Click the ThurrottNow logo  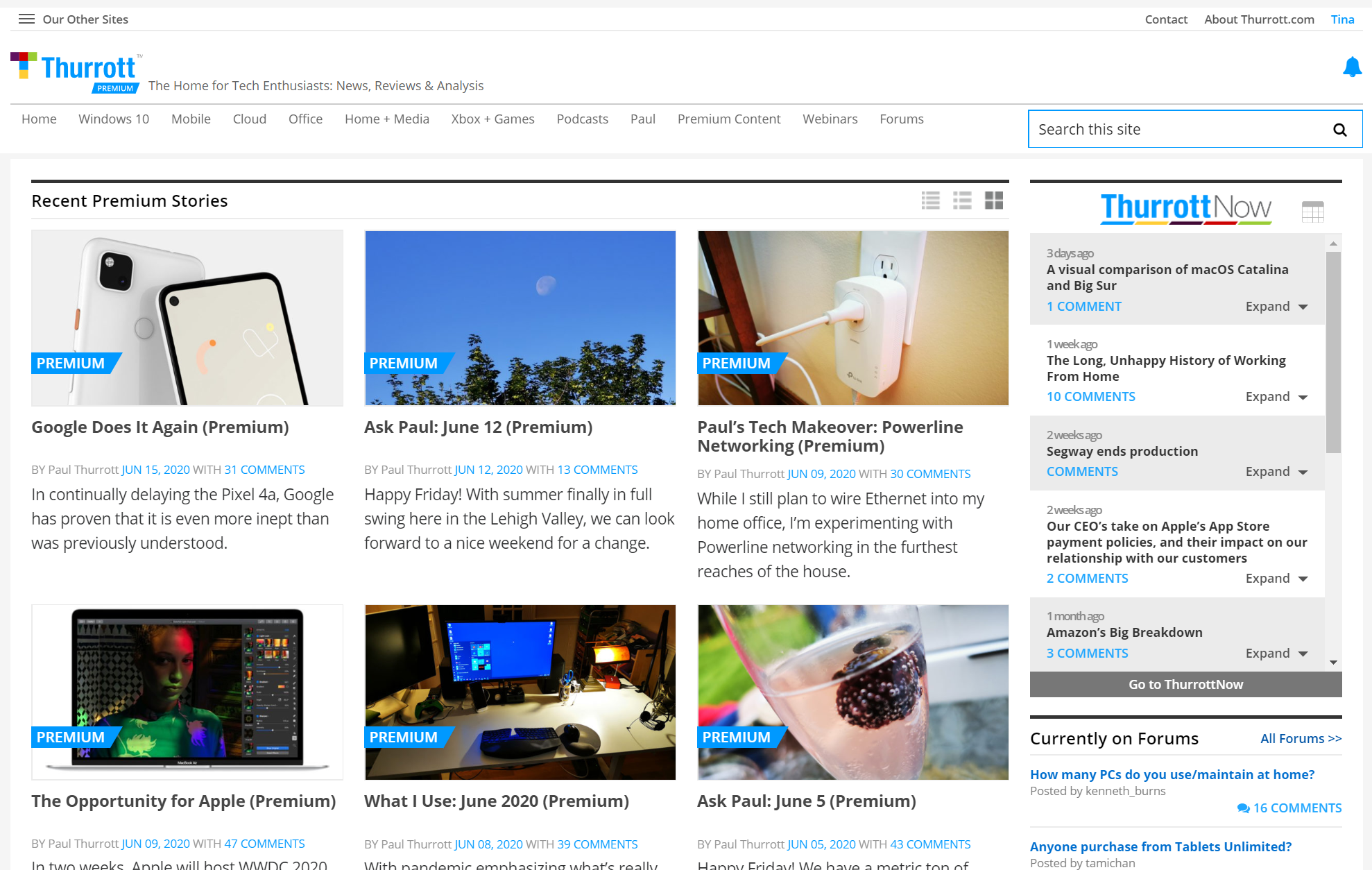click(x=1185, y=209)
